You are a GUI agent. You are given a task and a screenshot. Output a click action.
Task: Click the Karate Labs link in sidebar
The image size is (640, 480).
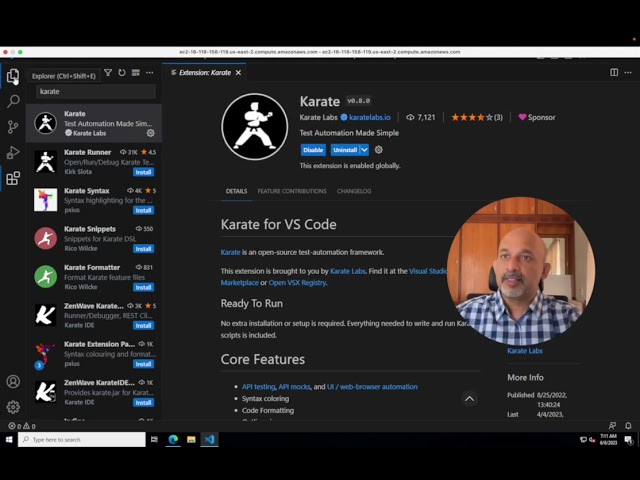point(525,351)
